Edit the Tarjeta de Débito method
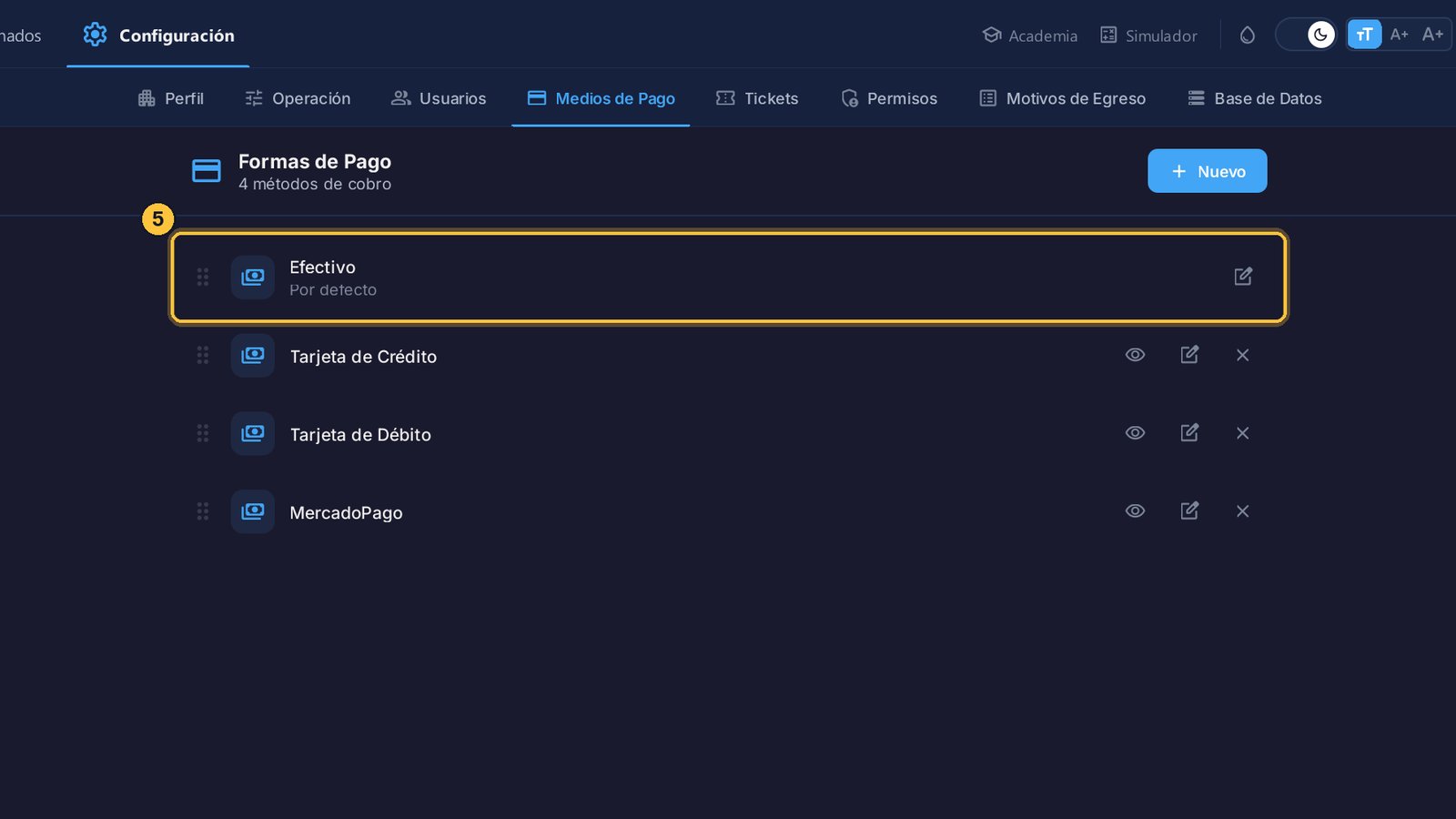Viewport: 1456px width, 819px height. 1189,433
